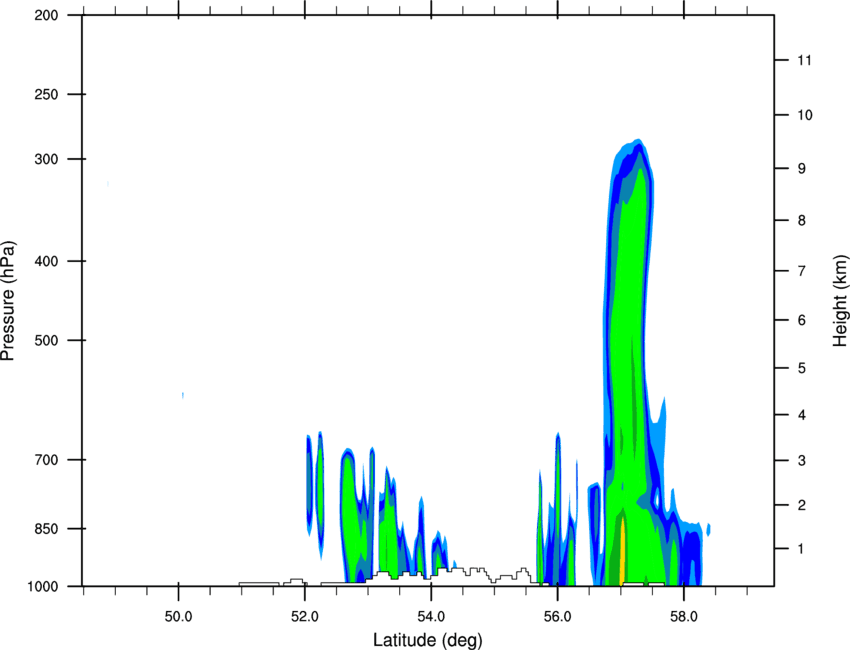Screen dimensions: 850x650
Task: Click the yellow core near 57 degrees
Action: click(x=623, y=550)
